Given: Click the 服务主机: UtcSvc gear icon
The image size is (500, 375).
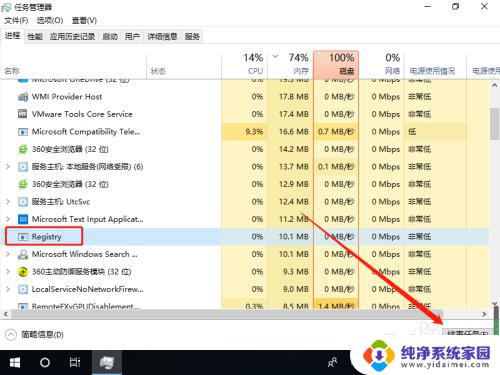Looking at the screenshot, I should tap(23, 202).
